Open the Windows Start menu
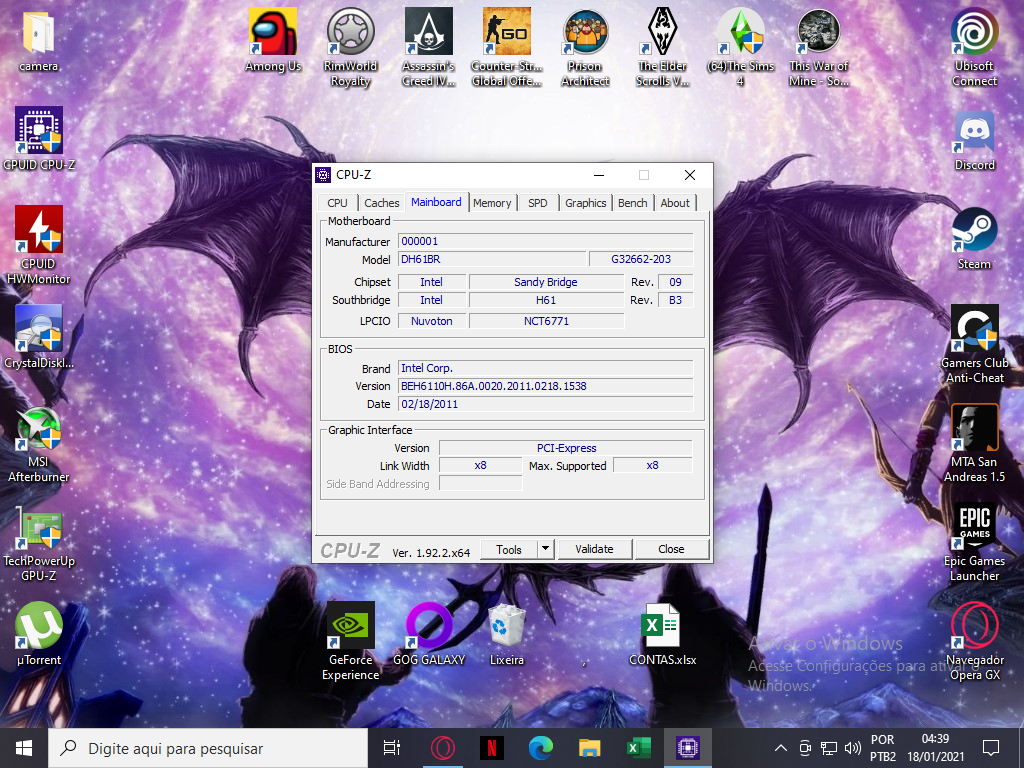Screen dimensions: 1024x768 pyautogui.click(x=24, y=748)
